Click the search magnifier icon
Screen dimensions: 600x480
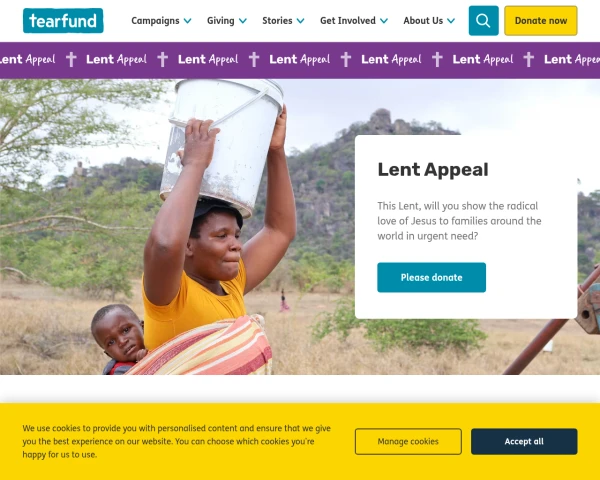(x=483, y=21)
